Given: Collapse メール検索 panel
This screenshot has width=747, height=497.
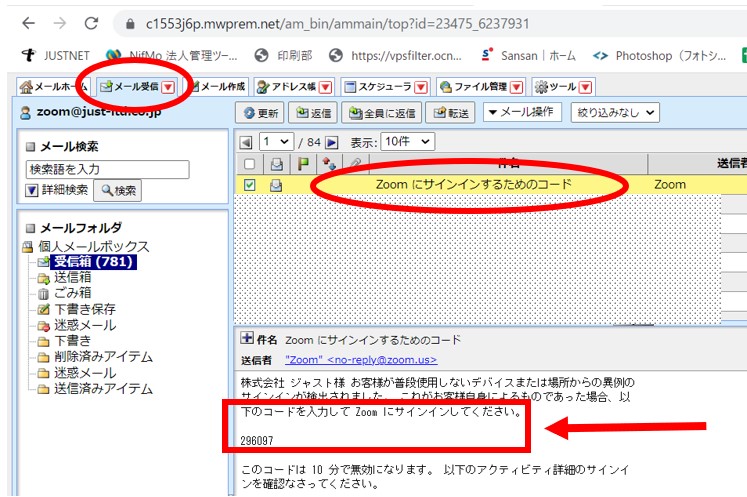Looking at the screenshot, I should coord(30,146).
